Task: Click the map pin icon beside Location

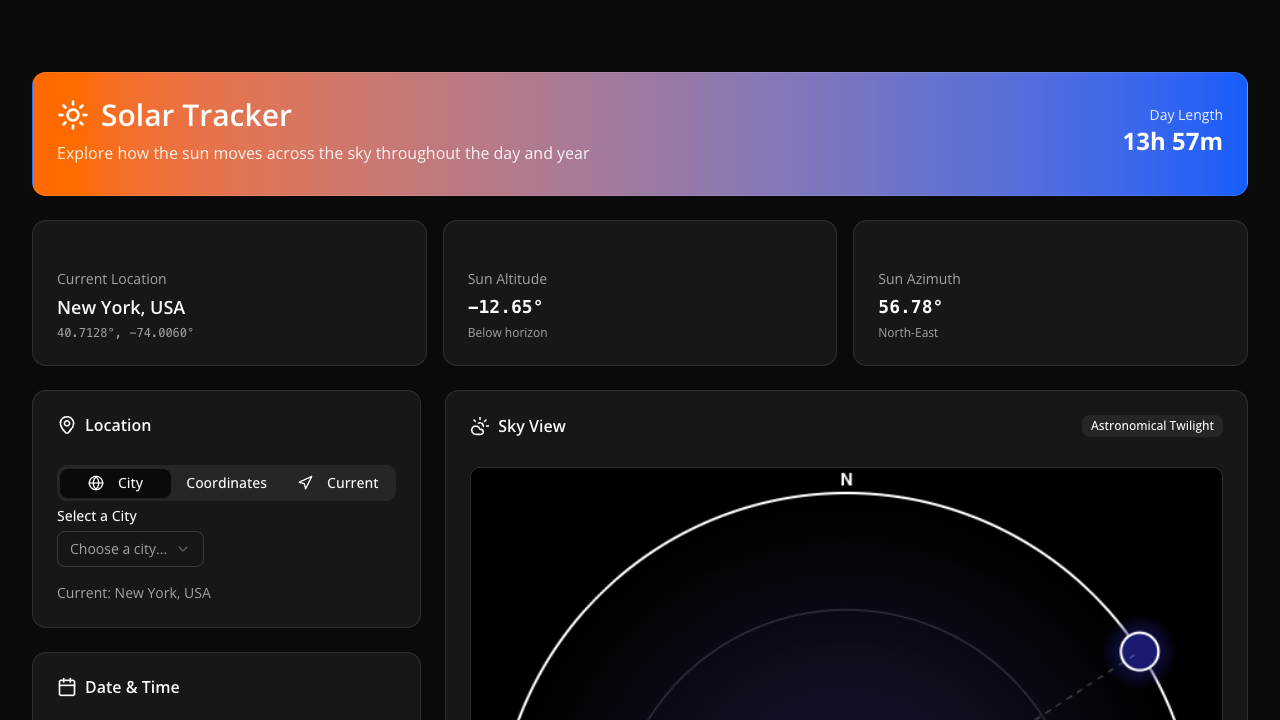Action: tap(67, 425)
